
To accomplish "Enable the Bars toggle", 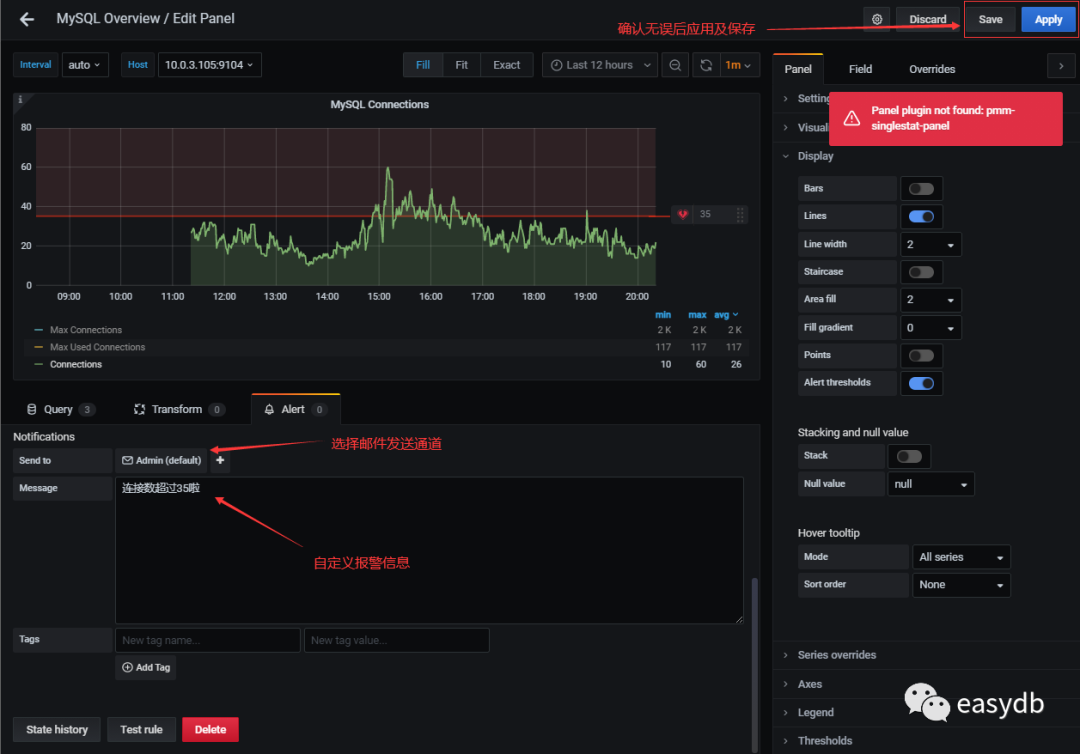I will click(921, 188).
